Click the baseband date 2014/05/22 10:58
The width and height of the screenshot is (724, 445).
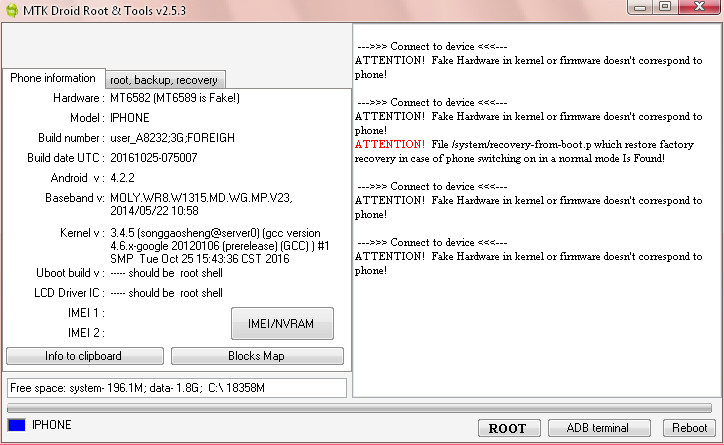point(154,211)
